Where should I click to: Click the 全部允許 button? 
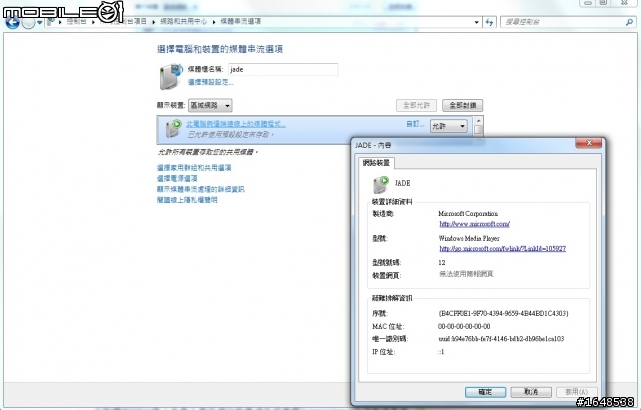click(416, 105)
